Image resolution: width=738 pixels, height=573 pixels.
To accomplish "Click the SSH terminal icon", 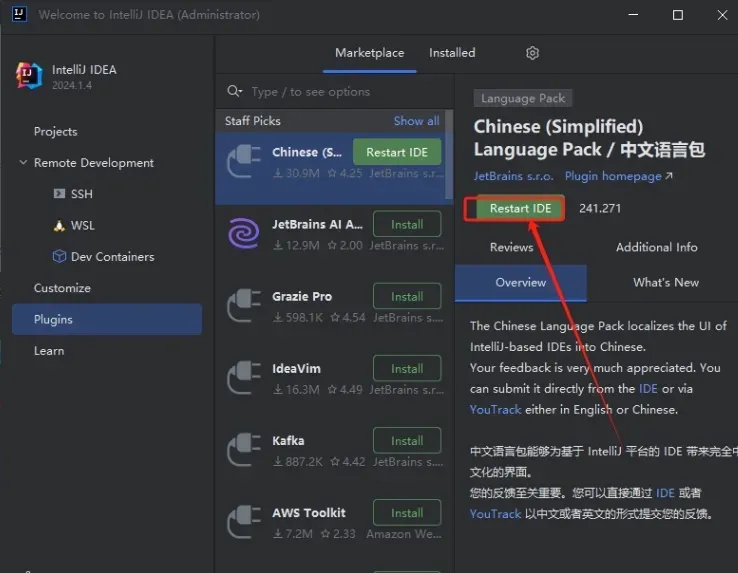I will (59, 194).
